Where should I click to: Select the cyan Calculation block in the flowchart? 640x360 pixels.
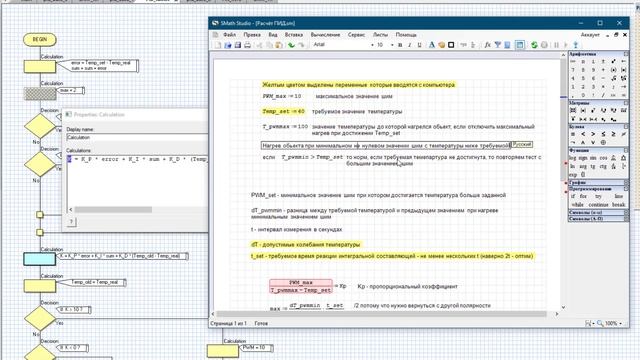coord(40,259)
